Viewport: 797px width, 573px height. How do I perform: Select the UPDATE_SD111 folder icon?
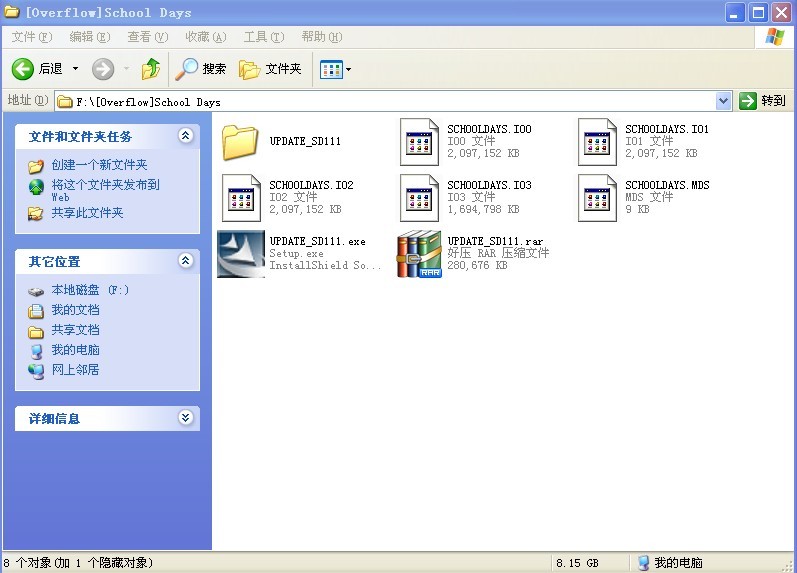(x=240, y=142)
